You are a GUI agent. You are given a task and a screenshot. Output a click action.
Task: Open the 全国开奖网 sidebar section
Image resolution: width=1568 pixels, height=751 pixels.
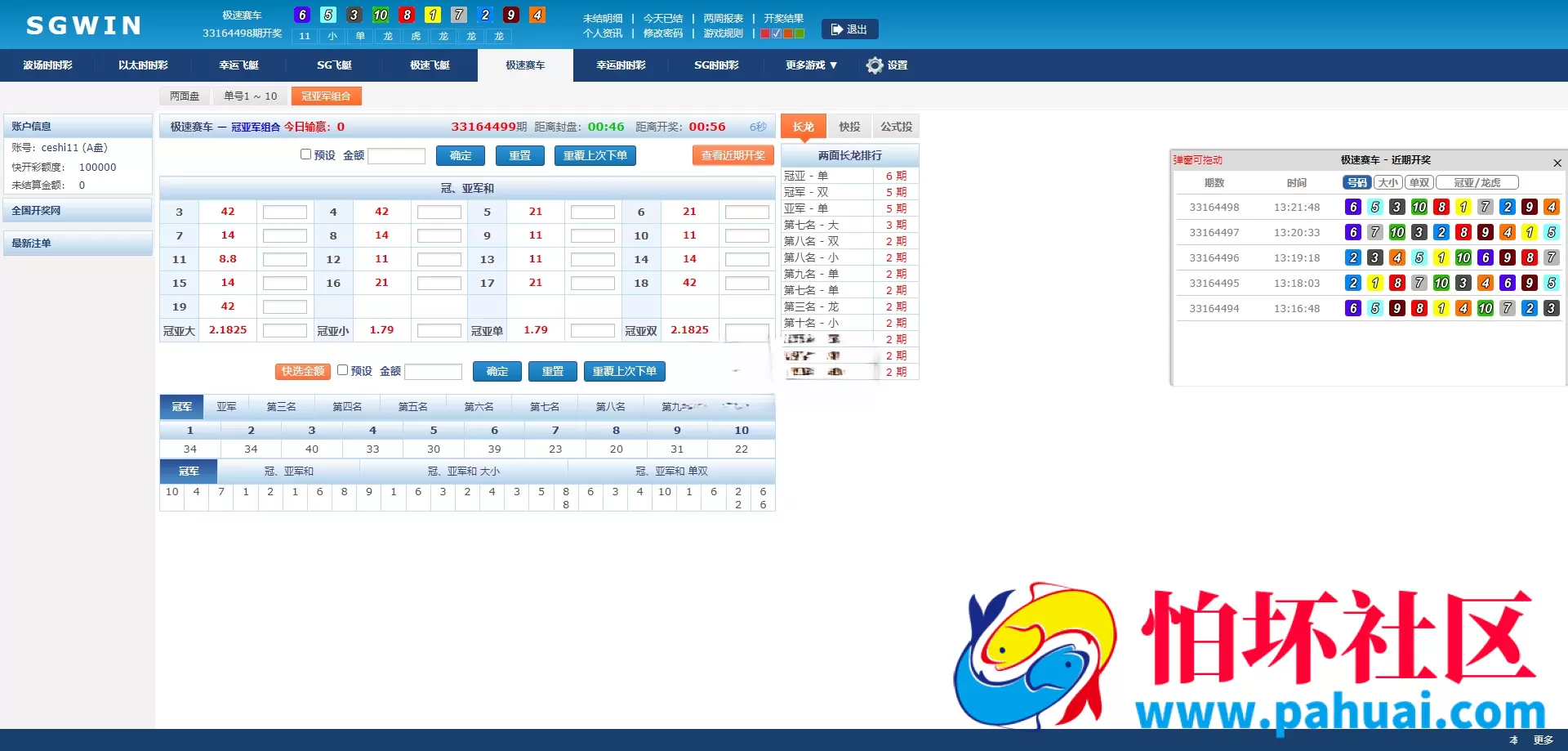78,211
